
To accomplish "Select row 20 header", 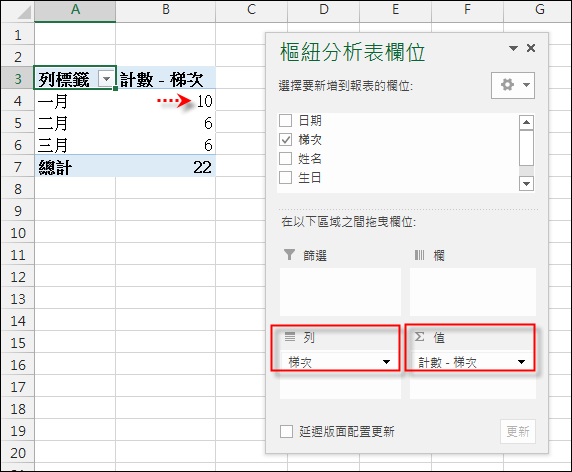I will click(x=18, y=453).
